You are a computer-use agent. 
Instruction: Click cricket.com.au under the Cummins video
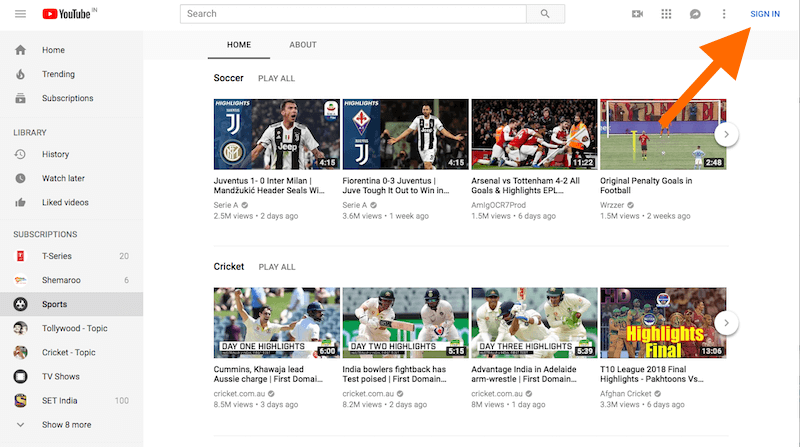239,393
